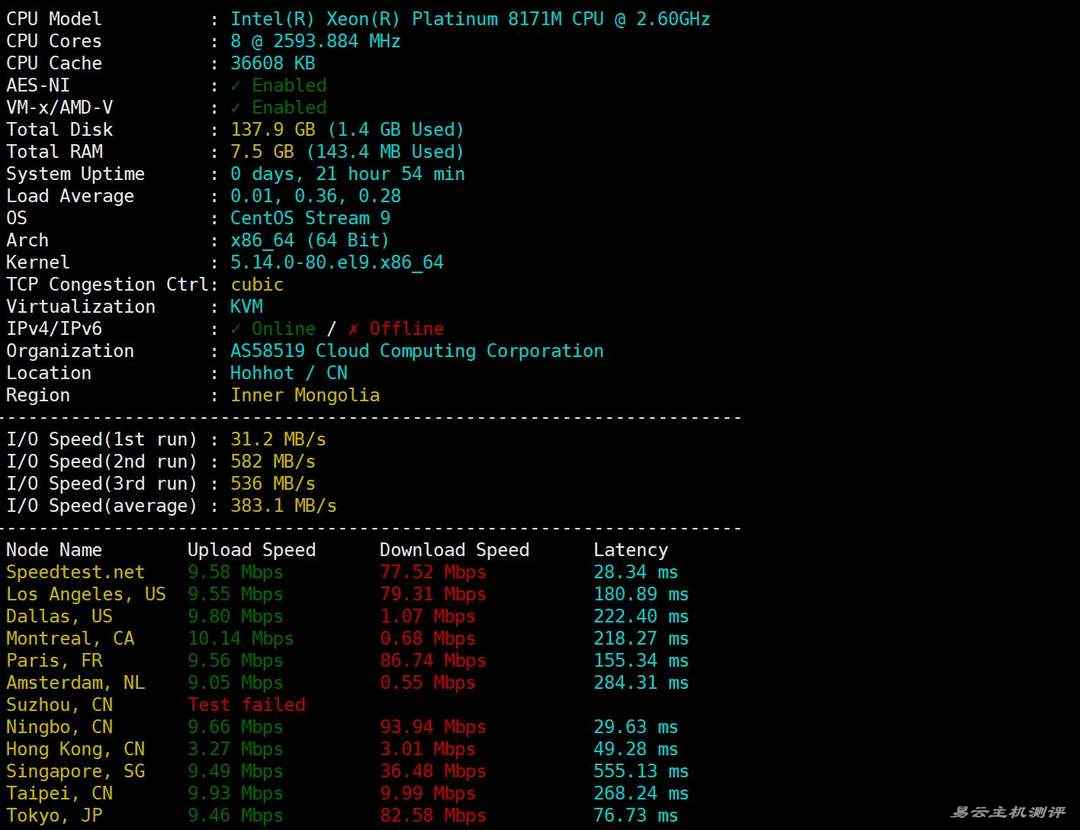1080x830 pixels.
Task: Click the OS value 'CentOS Stream 9'
Action: (x=310, y=218)
